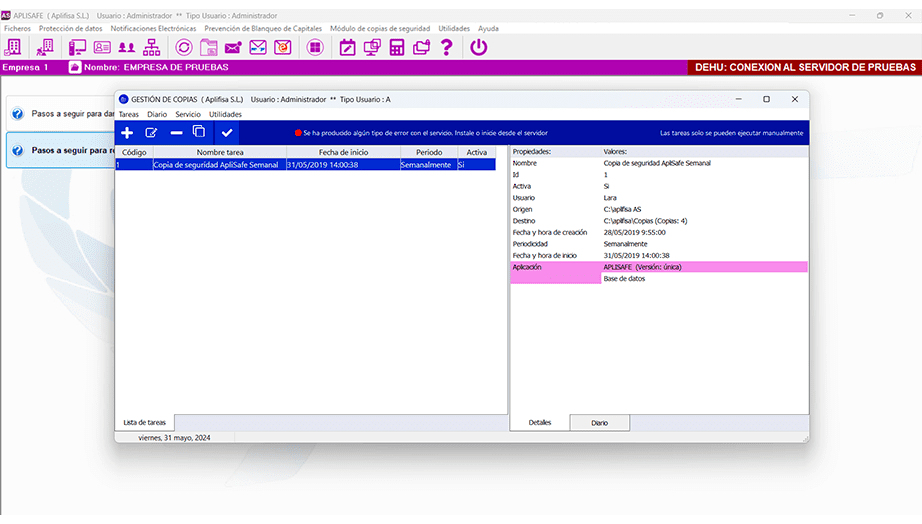The image size is (922, 524).
Task: Open Servicio menu in Gestión de Copias
Action: pos(188,114)
